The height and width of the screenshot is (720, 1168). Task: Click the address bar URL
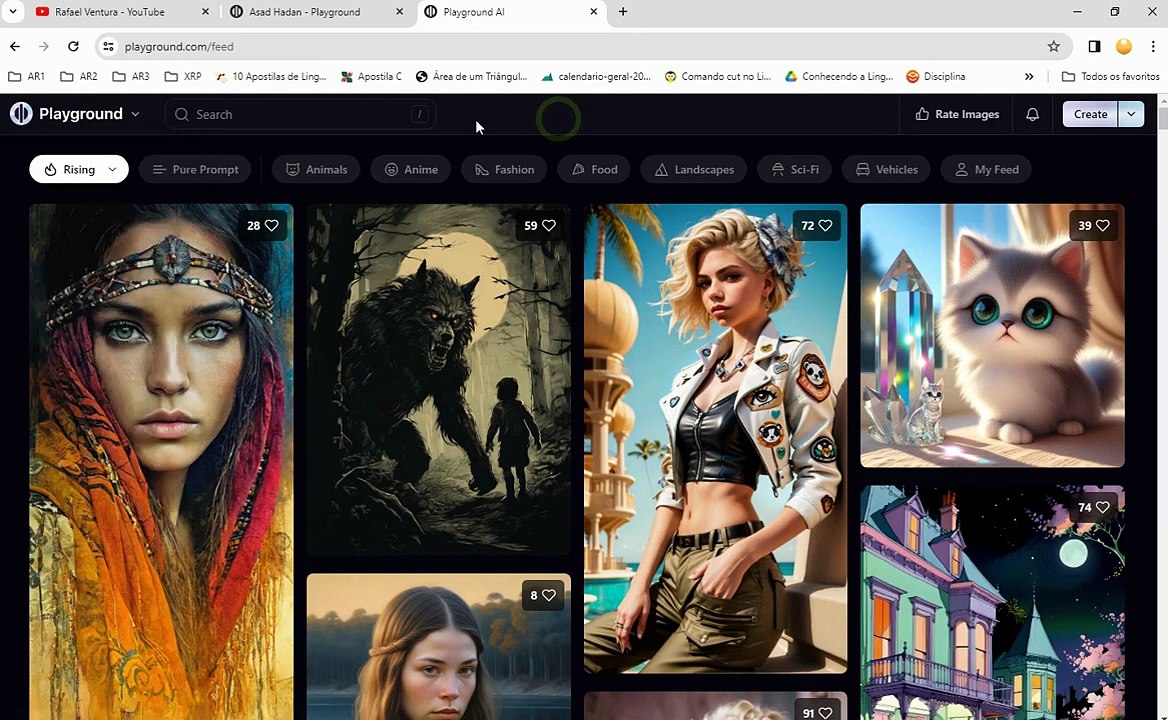(179, 46)
